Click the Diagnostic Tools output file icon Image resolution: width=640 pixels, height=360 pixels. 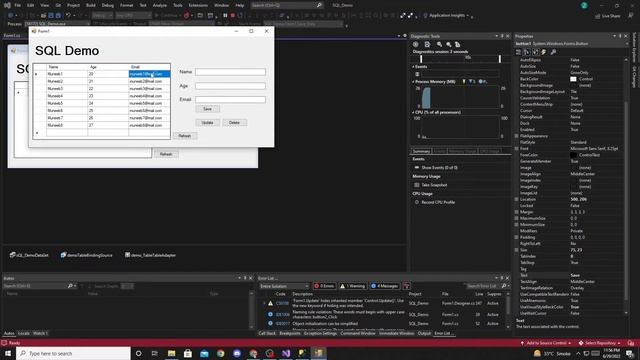[427, 44]
